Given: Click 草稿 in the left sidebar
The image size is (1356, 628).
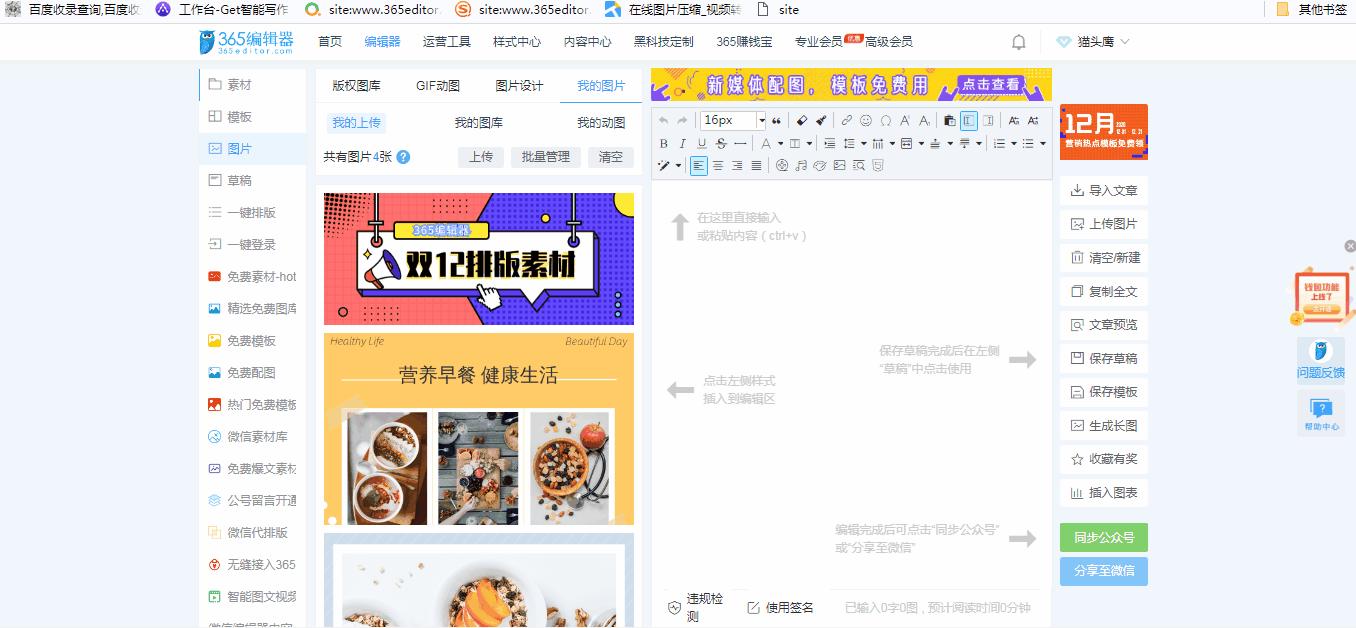Looking at the screenshot, I should pyautogui.click(x=239, y=181).
